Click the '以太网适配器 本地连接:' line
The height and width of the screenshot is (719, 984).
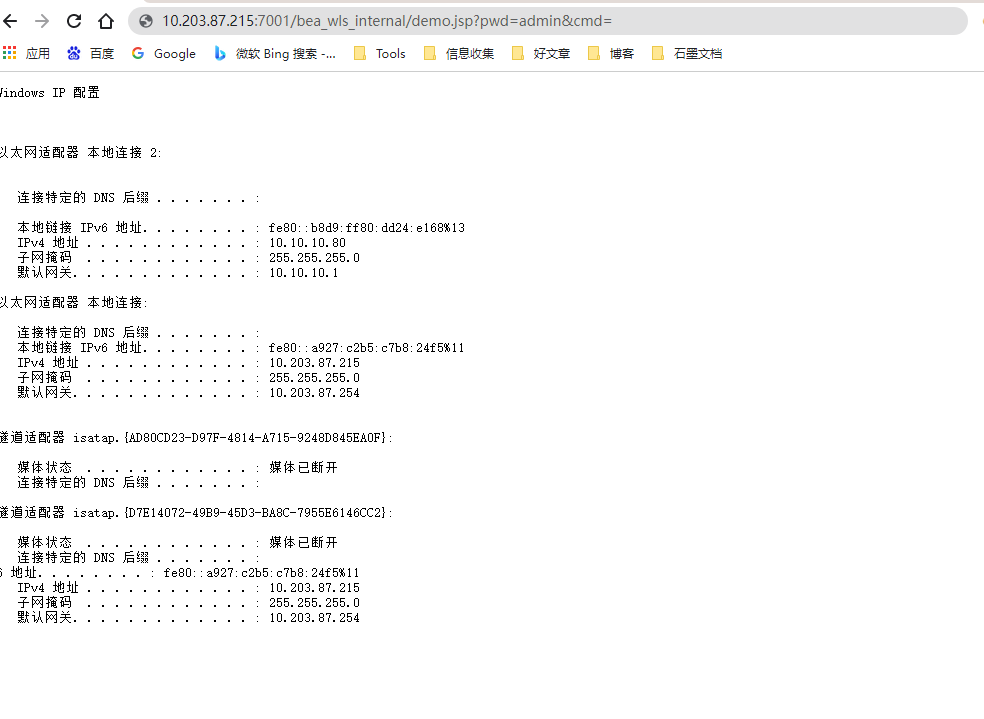pos(73,302)
